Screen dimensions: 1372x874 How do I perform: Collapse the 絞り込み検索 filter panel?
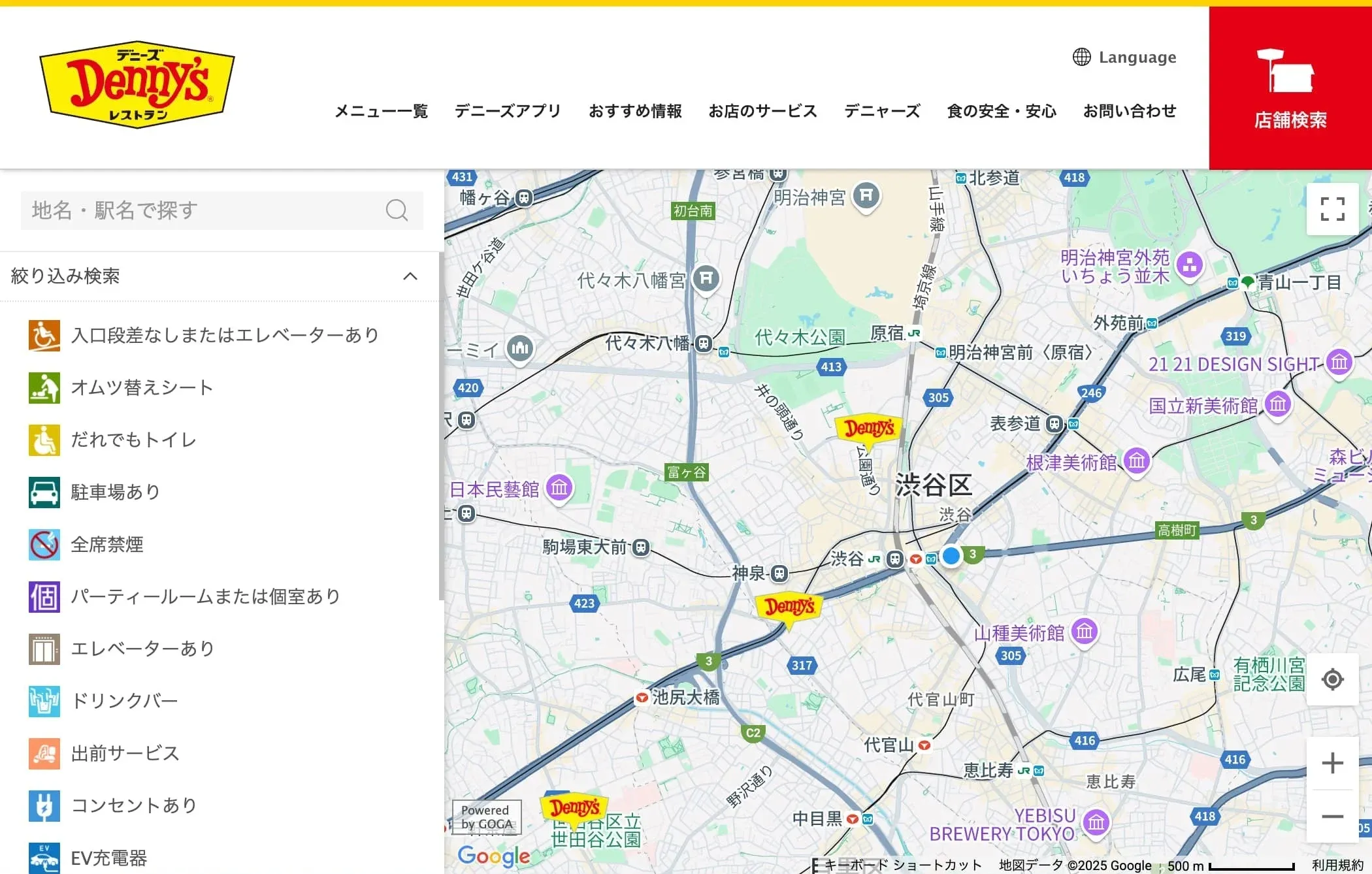pos(410,276)
